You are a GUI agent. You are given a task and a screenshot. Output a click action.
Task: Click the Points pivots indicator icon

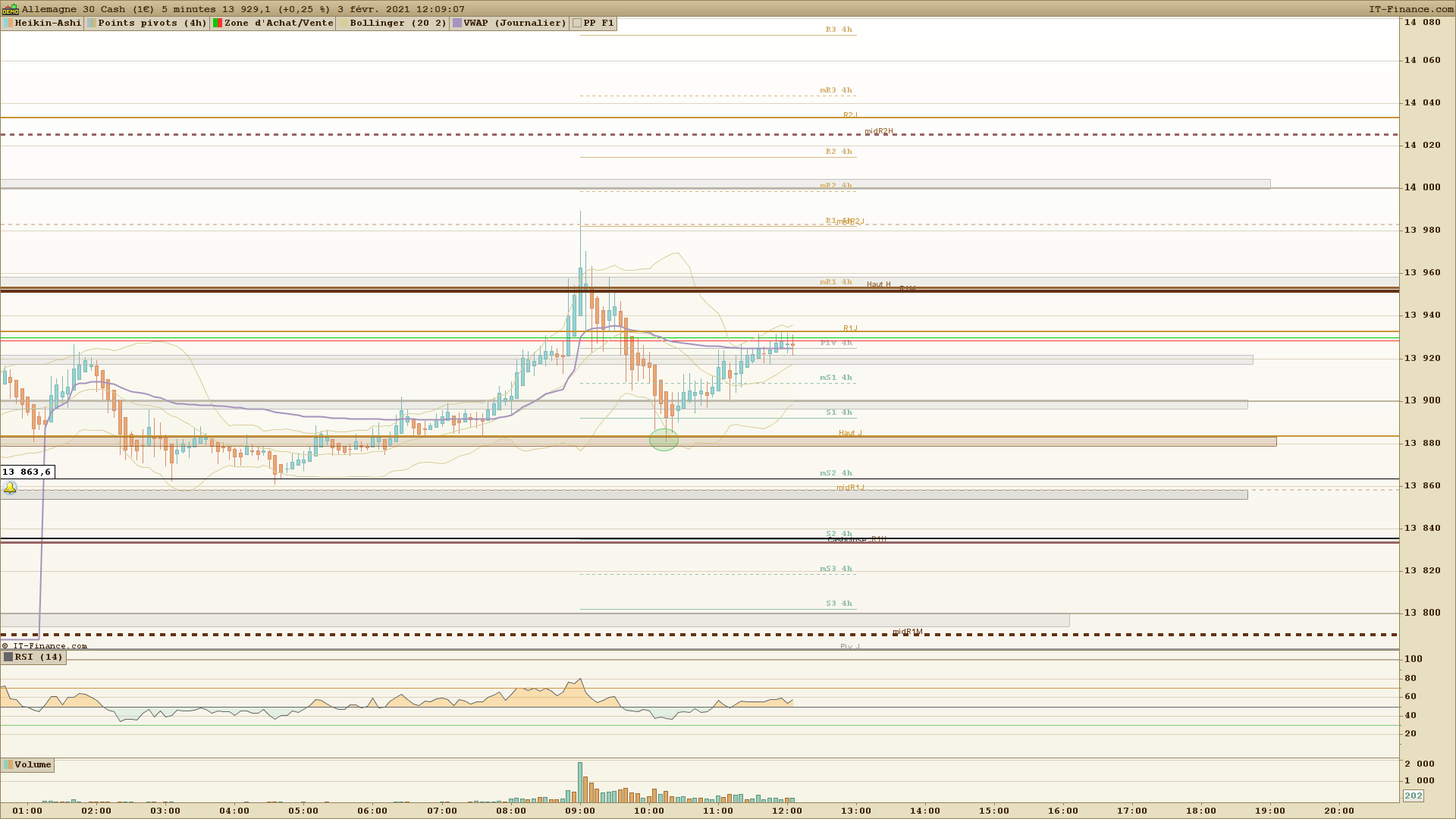92,24
